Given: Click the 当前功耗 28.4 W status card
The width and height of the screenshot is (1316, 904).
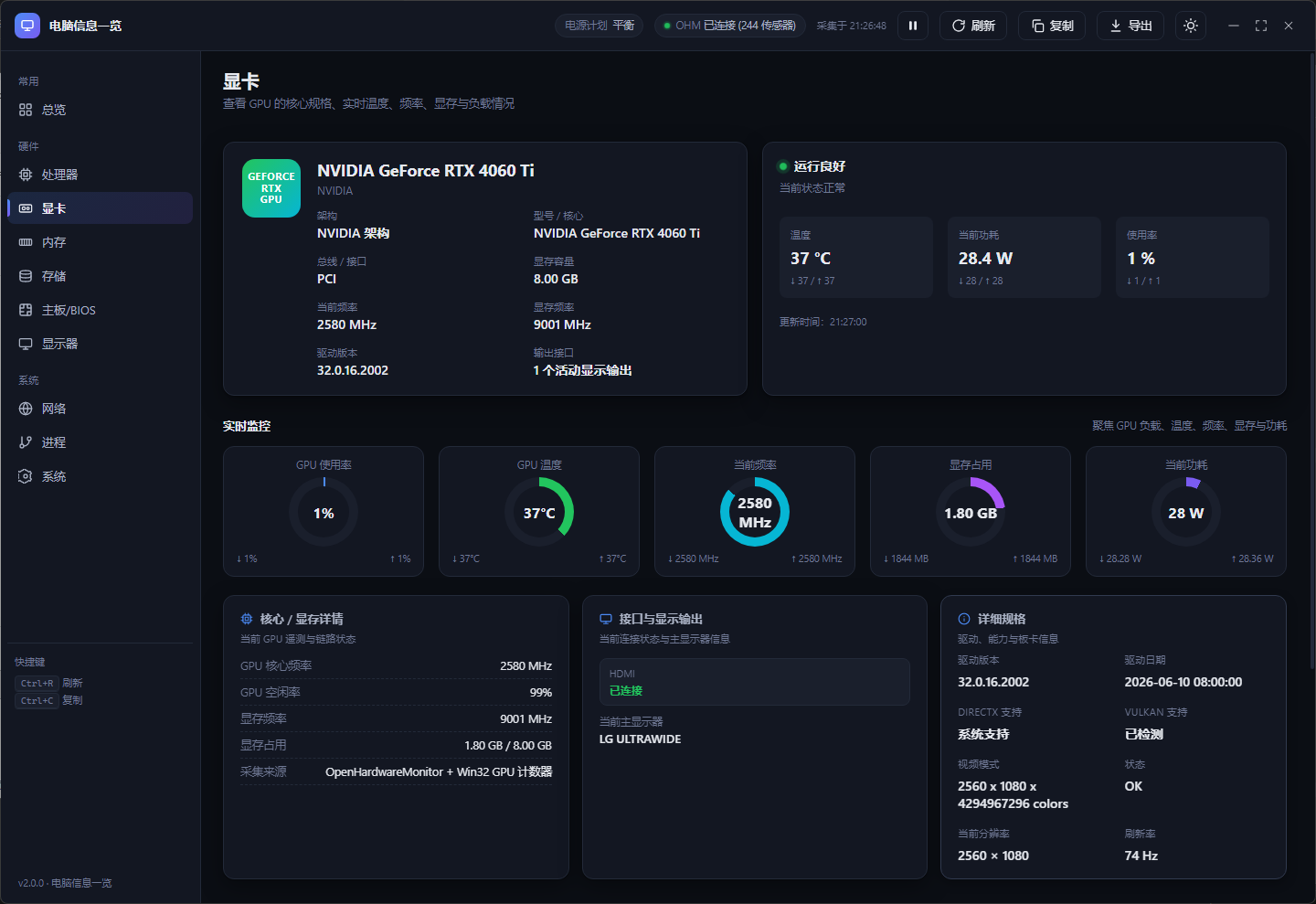Looking at the screenshot, I should point(1024,257).
